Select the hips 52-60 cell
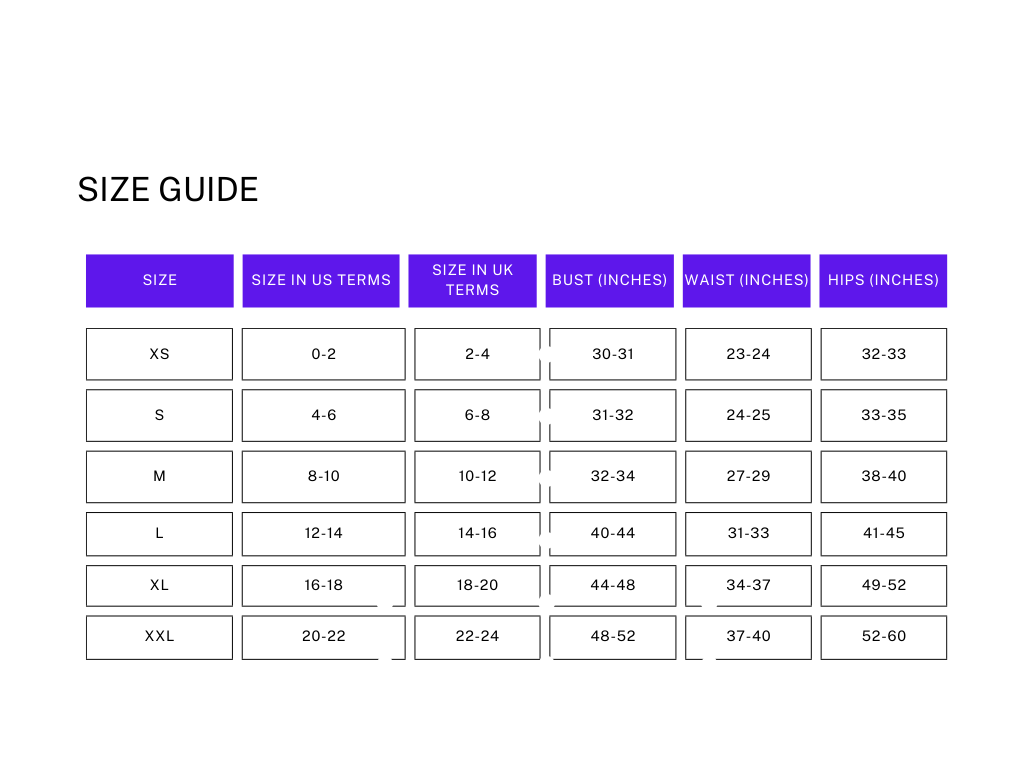Image resolution: width=1024 pixels, height=768 pixels. click(884, 637)
